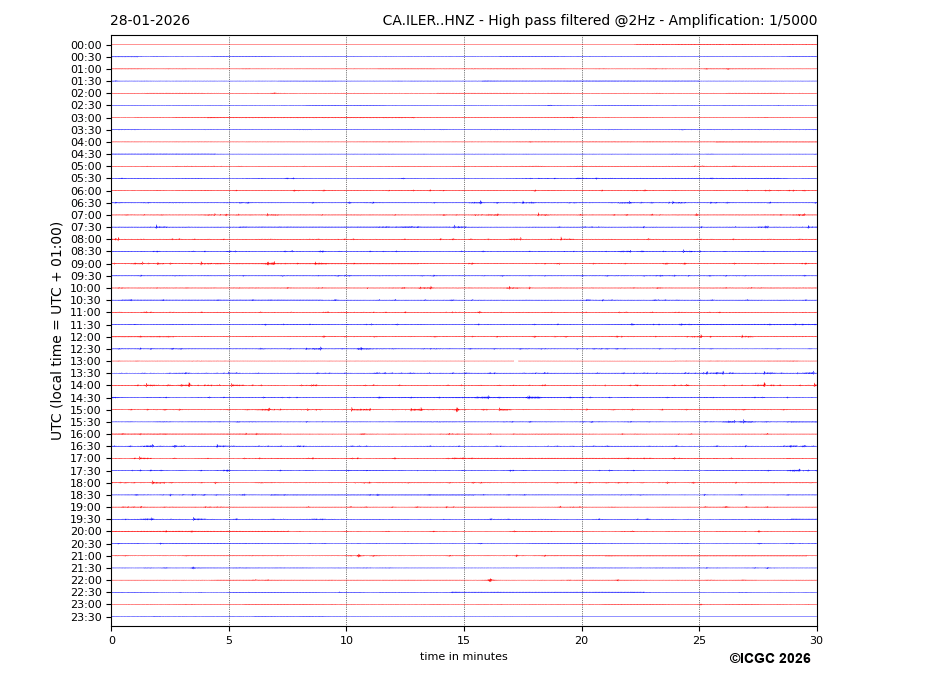Click the 22:00 time label
Viewport: 927px width, 696px height.
pyautogui.click(x=86, y=580)
